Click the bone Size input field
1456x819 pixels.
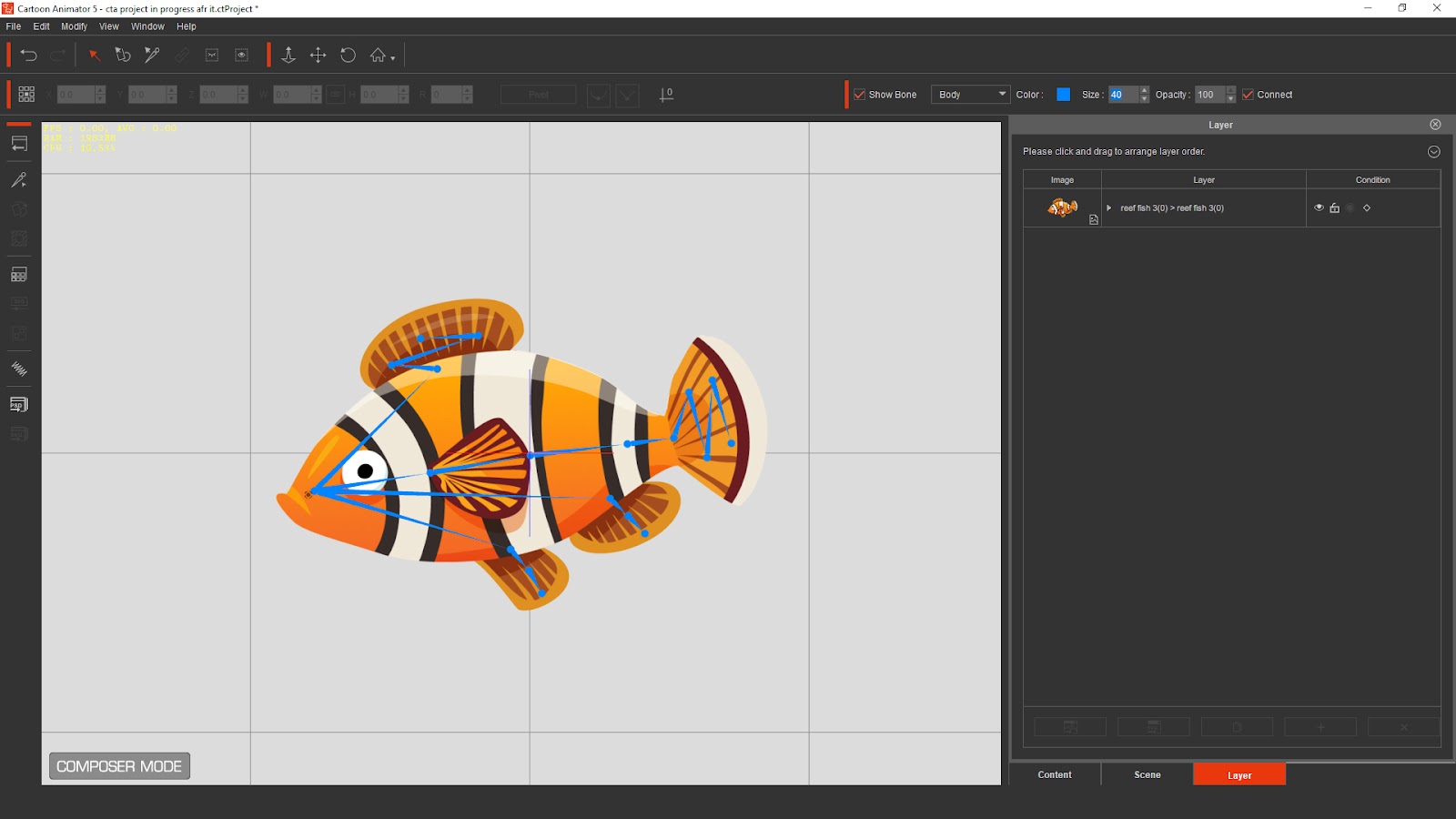tap(1122, 95)
